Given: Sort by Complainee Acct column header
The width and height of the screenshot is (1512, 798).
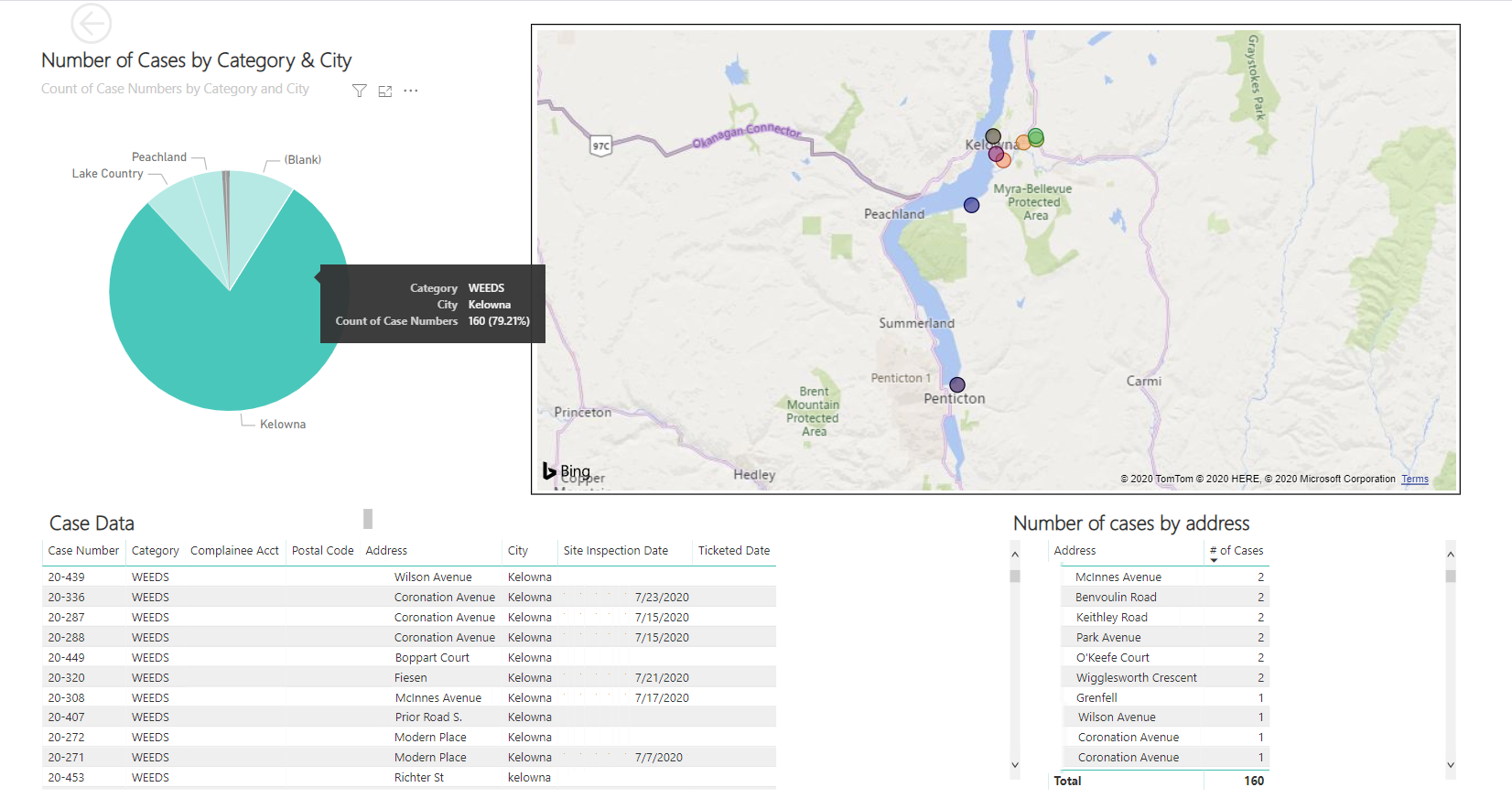Looking at the screenshot, I should click(x=234, y=551).
